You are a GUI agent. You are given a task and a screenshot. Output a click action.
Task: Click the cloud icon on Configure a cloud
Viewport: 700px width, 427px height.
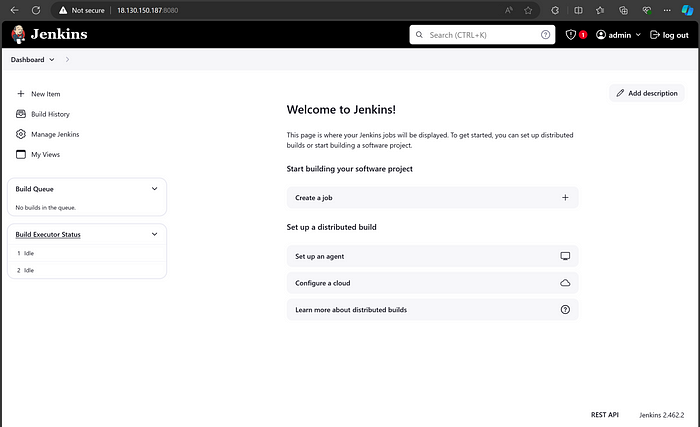[x=565, y=283]
